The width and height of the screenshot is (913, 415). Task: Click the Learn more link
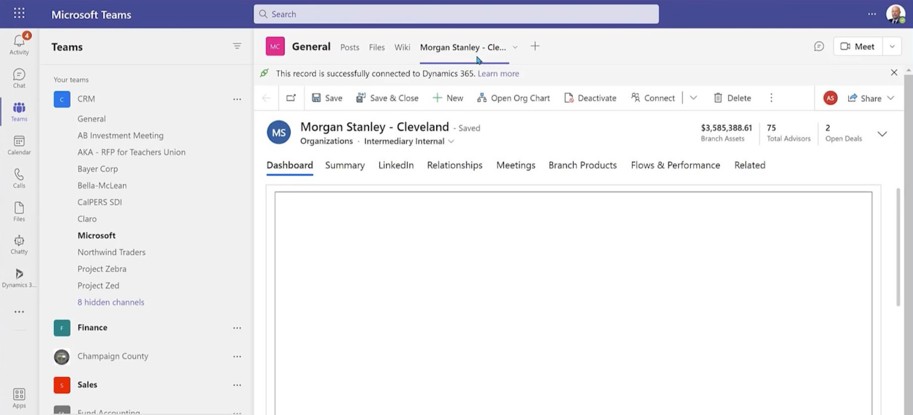coord(498,73)
